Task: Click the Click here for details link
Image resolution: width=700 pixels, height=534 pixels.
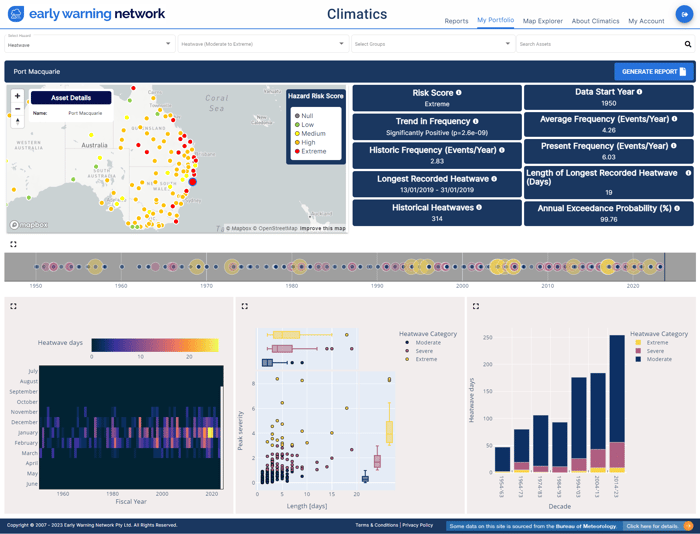Action: 652,526
